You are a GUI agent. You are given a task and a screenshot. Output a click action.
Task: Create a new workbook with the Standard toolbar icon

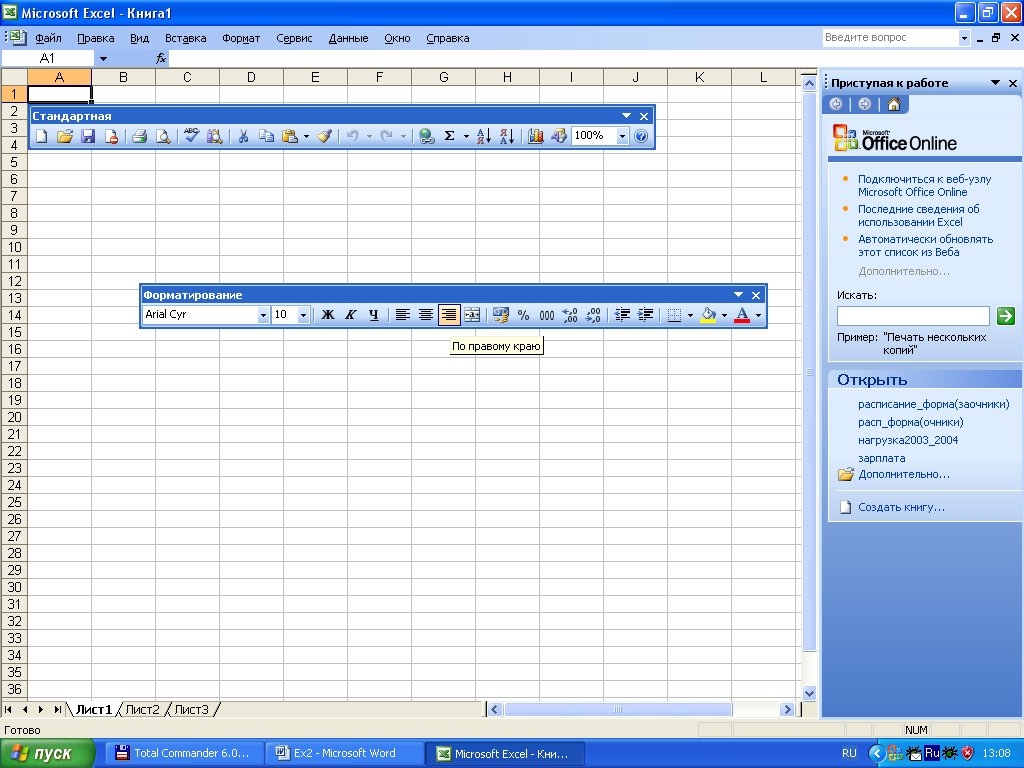[x=42, y=136]
